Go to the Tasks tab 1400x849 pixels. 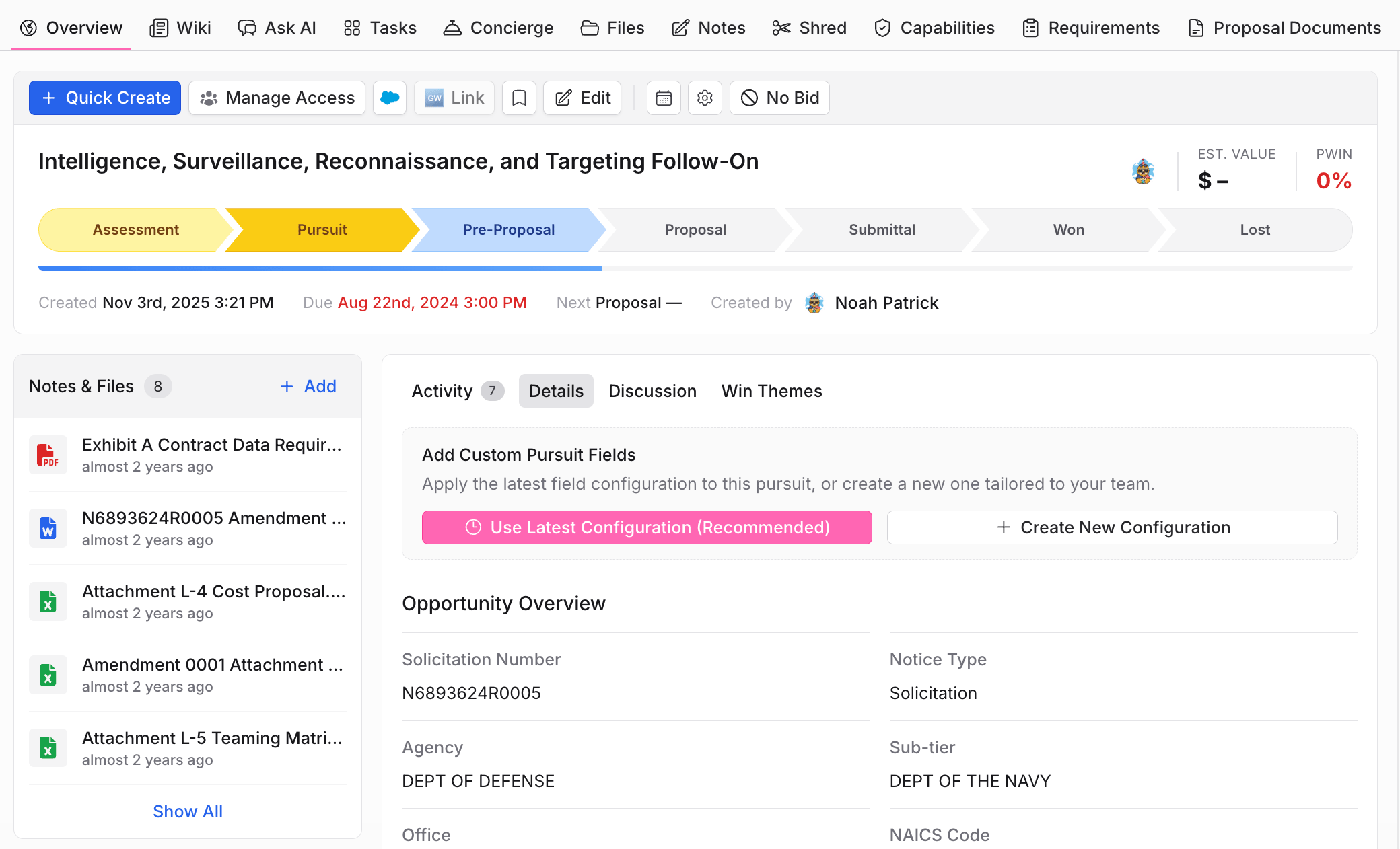(x=380, y=28)
